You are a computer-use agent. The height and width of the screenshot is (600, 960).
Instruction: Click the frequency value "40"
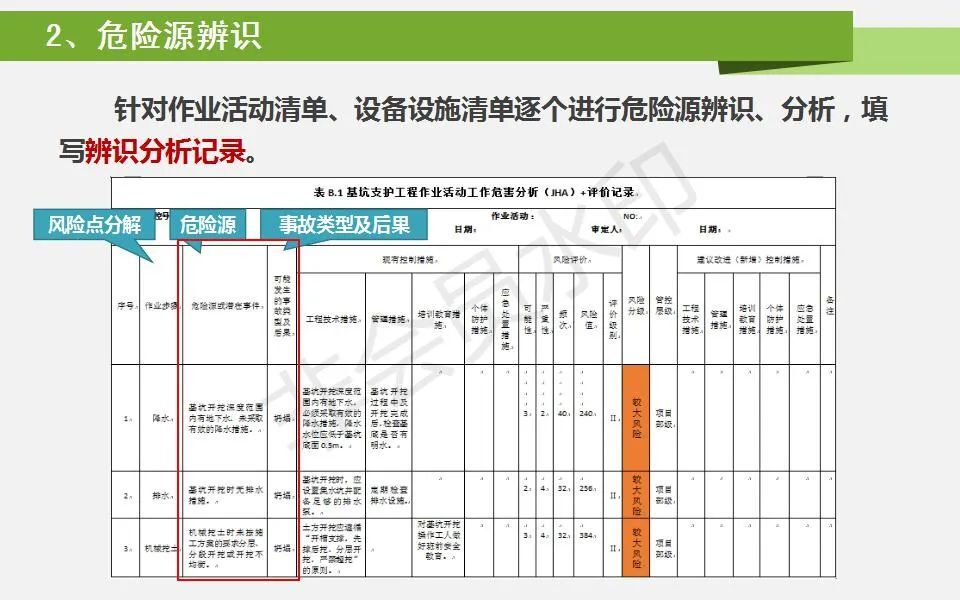[563, 414]
